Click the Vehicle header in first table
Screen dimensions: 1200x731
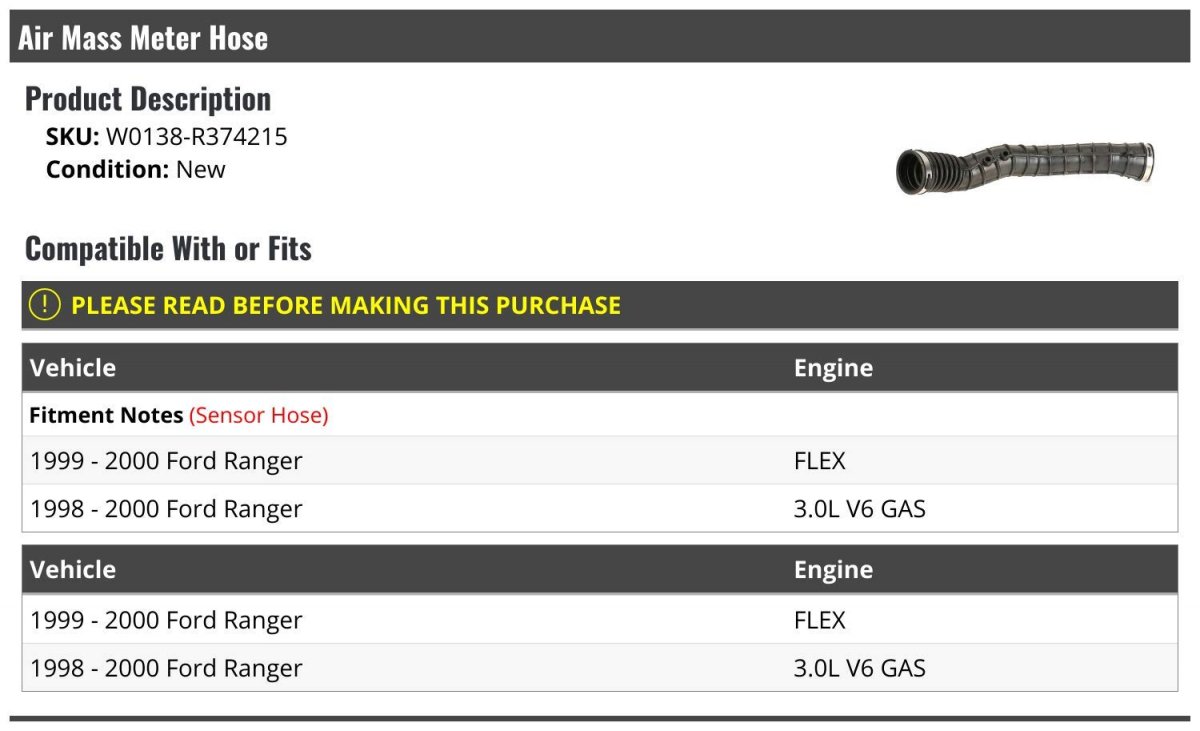point(73,368)
